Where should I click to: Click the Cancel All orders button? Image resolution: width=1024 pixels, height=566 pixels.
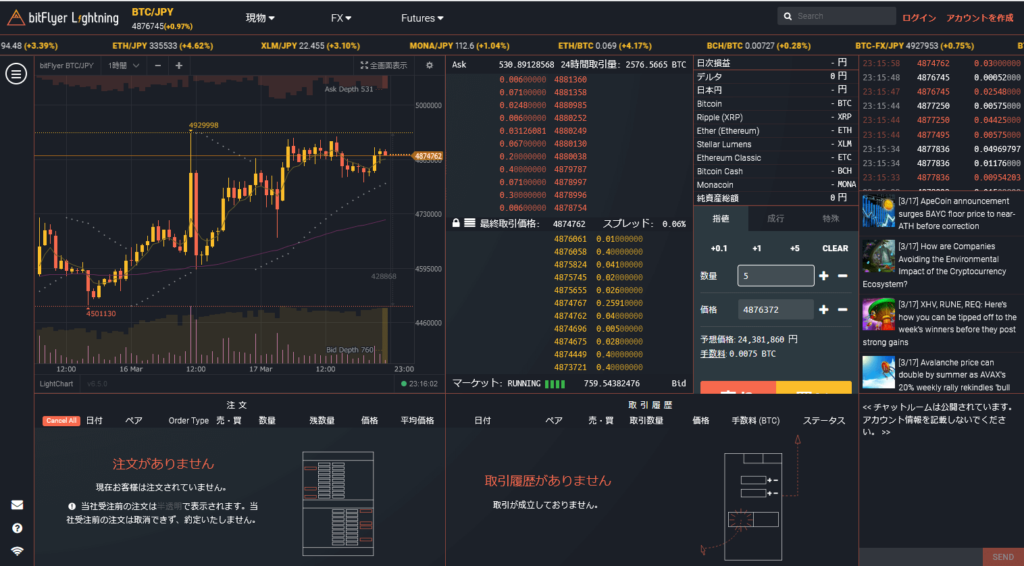[61, 420]
